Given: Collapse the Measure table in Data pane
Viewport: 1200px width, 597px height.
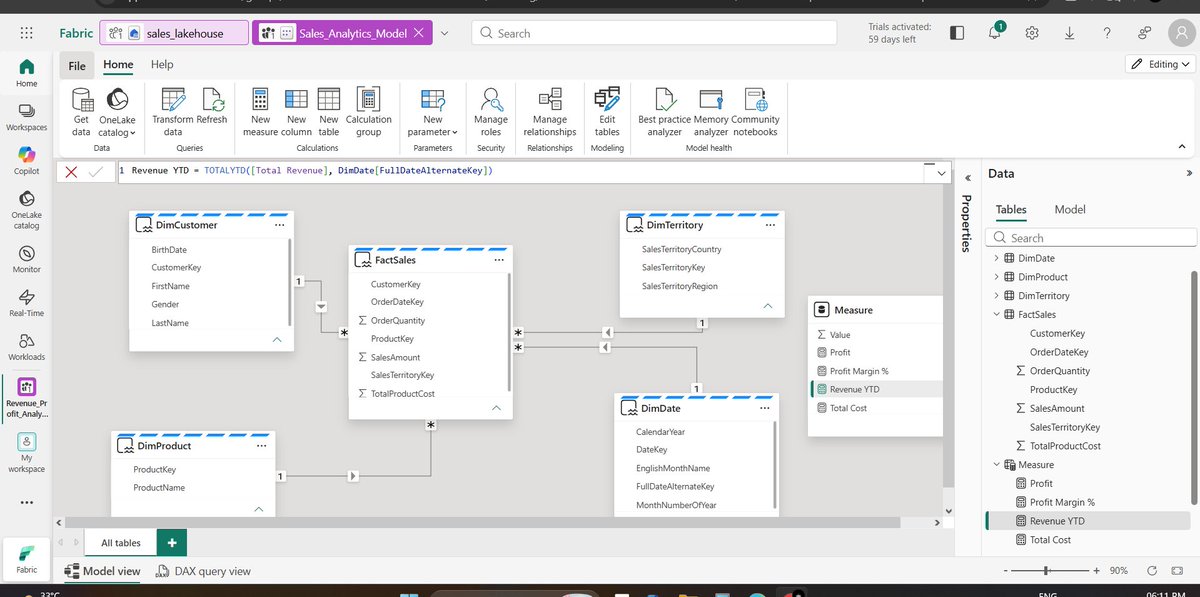Looking at the screenshot, I should 996,465.
